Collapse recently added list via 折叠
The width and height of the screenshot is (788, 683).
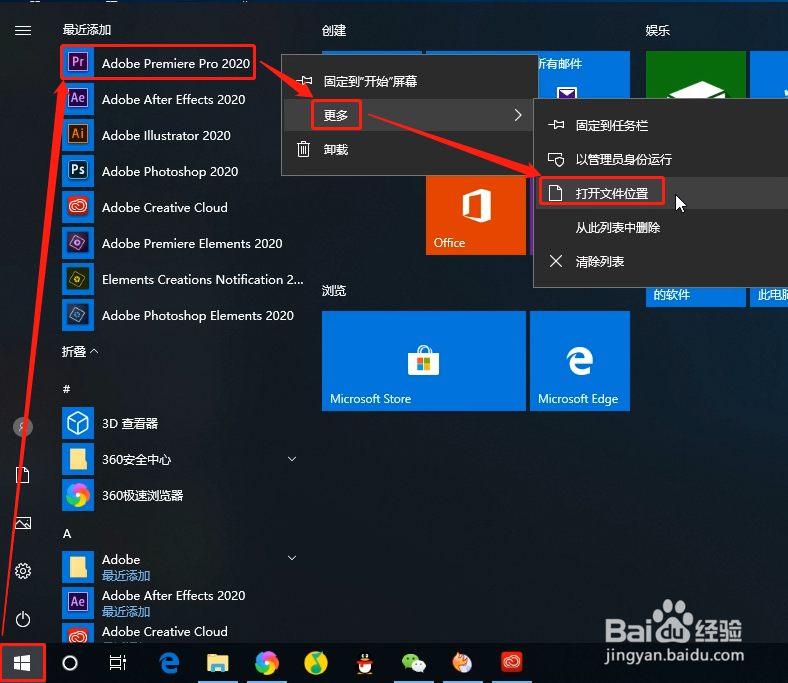pyautogui.click(x=80, y=351)
